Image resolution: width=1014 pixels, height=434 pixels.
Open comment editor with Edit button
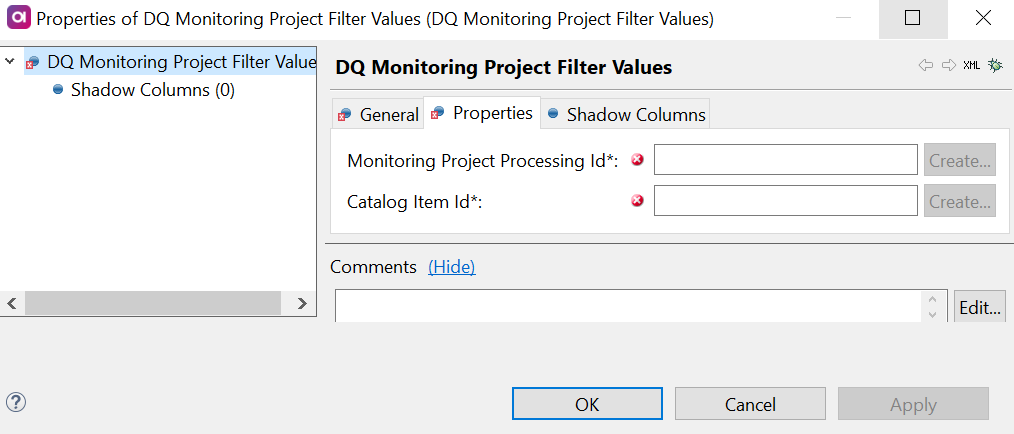point(979,308)
